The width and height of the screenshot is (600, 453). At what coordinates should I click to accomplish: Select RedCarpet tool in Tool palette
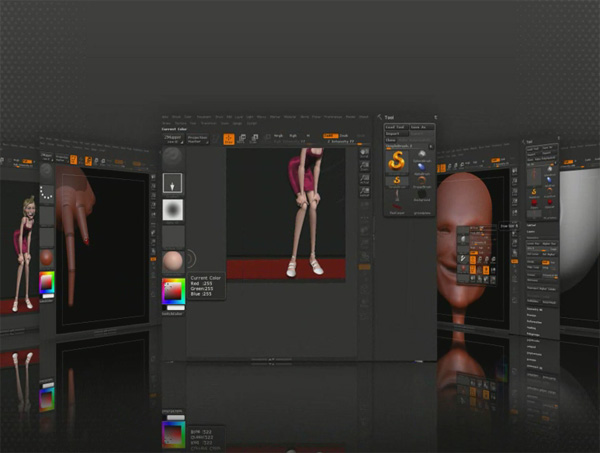[x=397, y=209]
